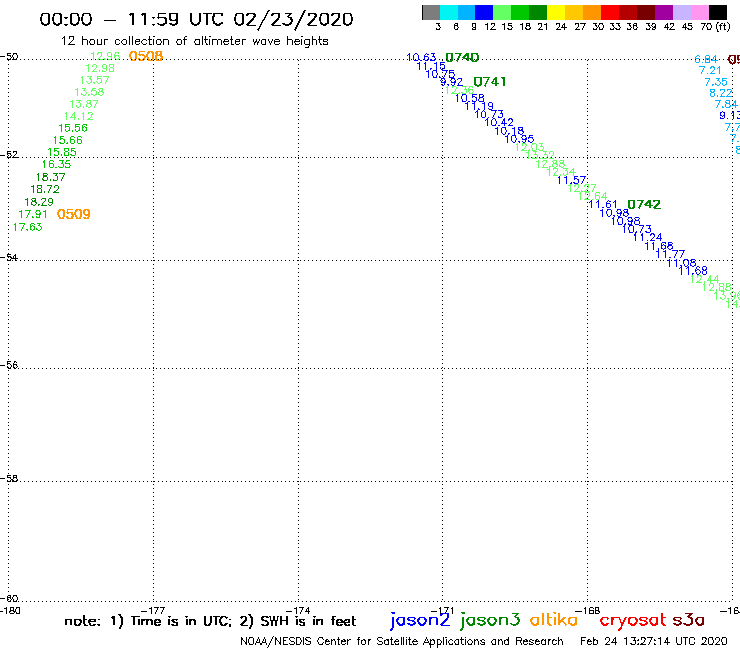This screenshot has width=740, height=650.
Task: Click wave height value 17.91
Action: point(33,214)
